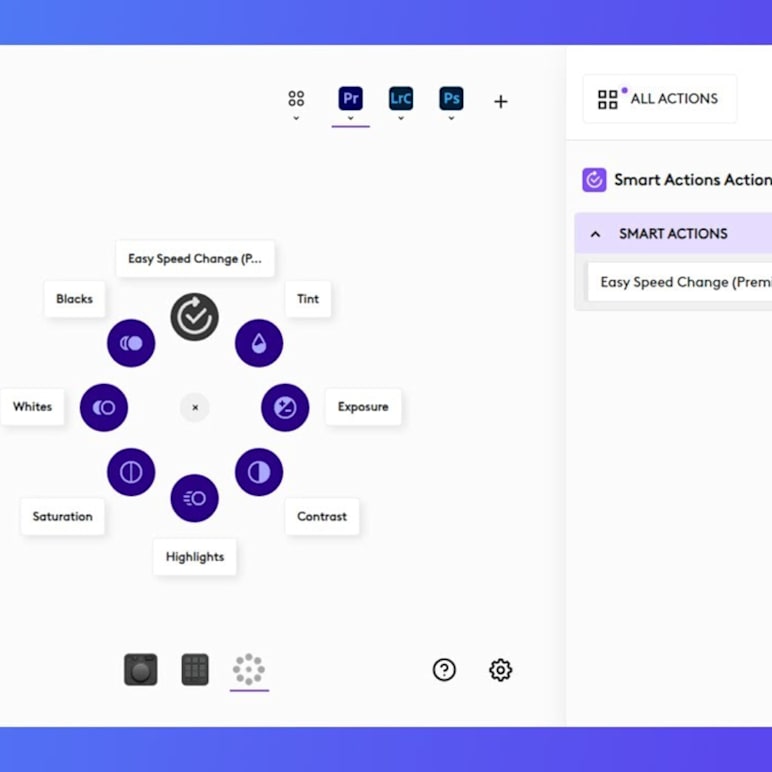This screenshot has height=772, width=772.
Task: Click the Blacks icon in ring
Action: click(x=131, y=343)
